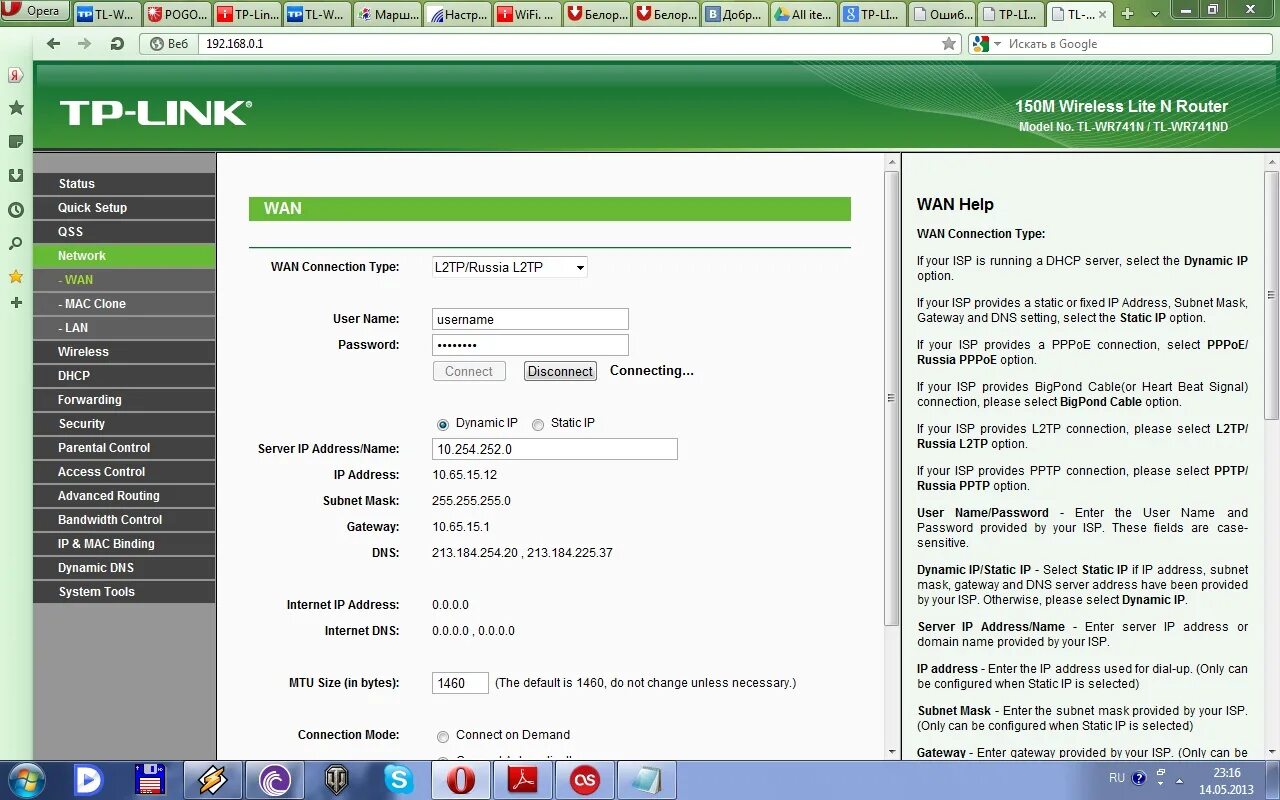Viewport: 1280px width, 800px height.
Task: Open the BitTorrent taskbar icon
Action: tap(275, 780)
